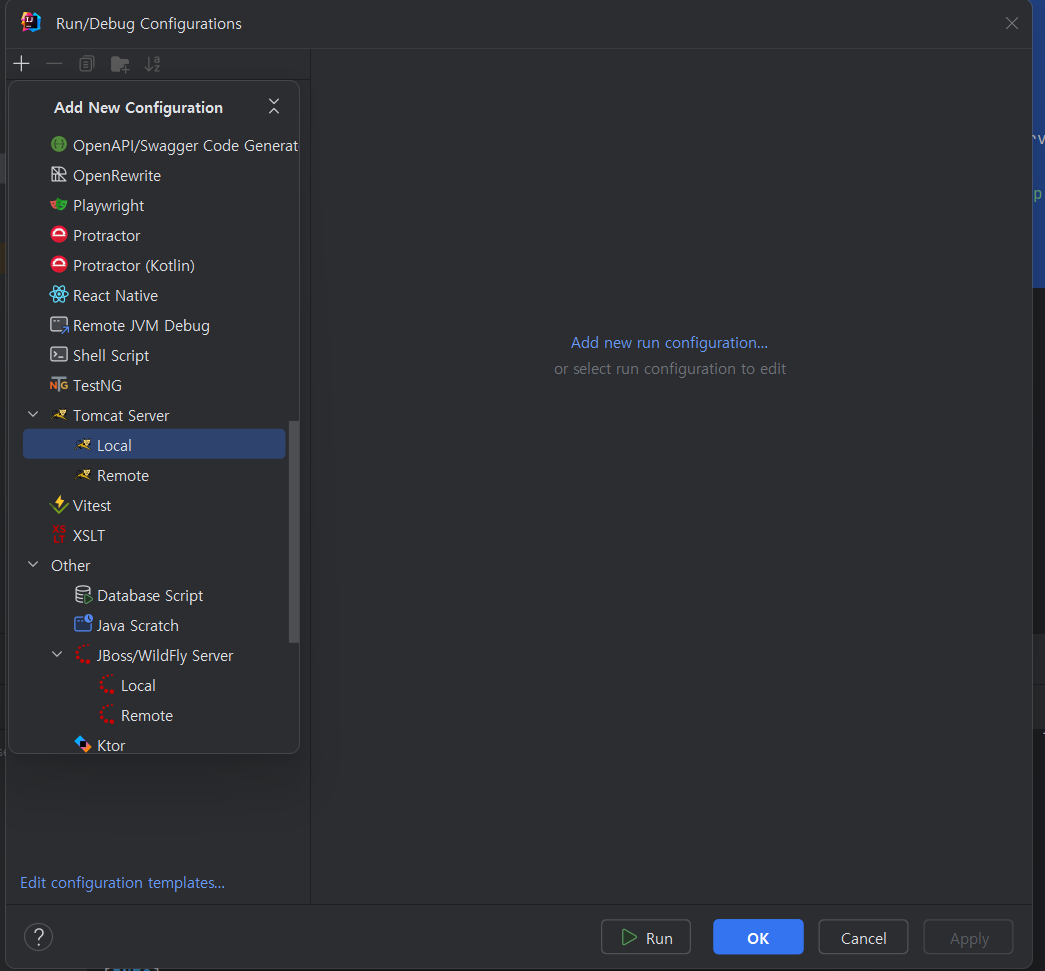Click the Java Scratch icon
The image size is (1045, 971).
(x=83, y=624)
